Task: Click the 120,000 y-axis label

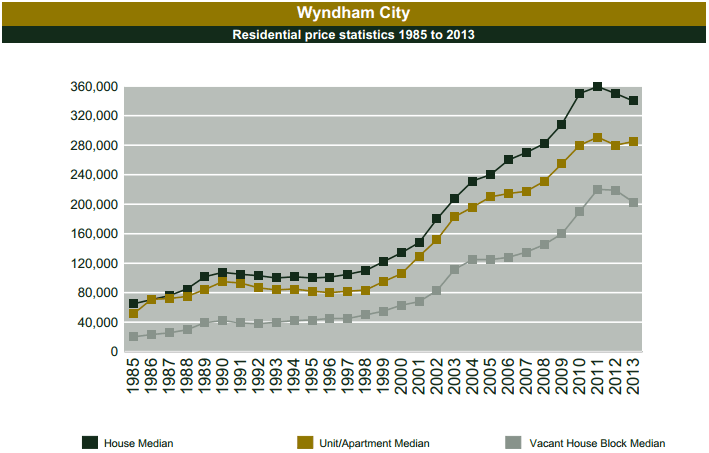Action: click(94, 264)
